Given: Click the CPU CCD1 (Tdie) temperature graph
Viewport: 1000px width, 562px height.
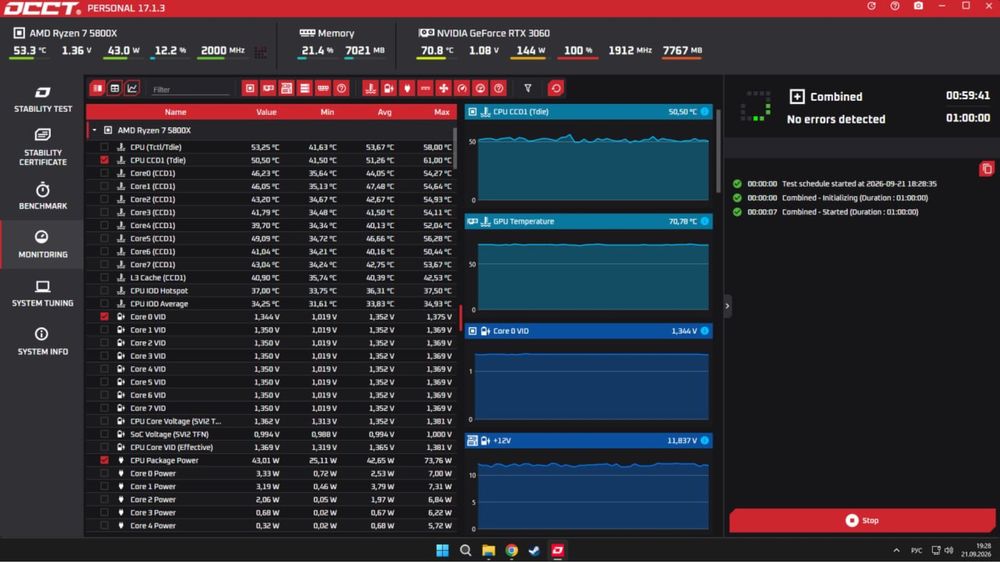Looking at the screenshot, I should pos(593,168).
